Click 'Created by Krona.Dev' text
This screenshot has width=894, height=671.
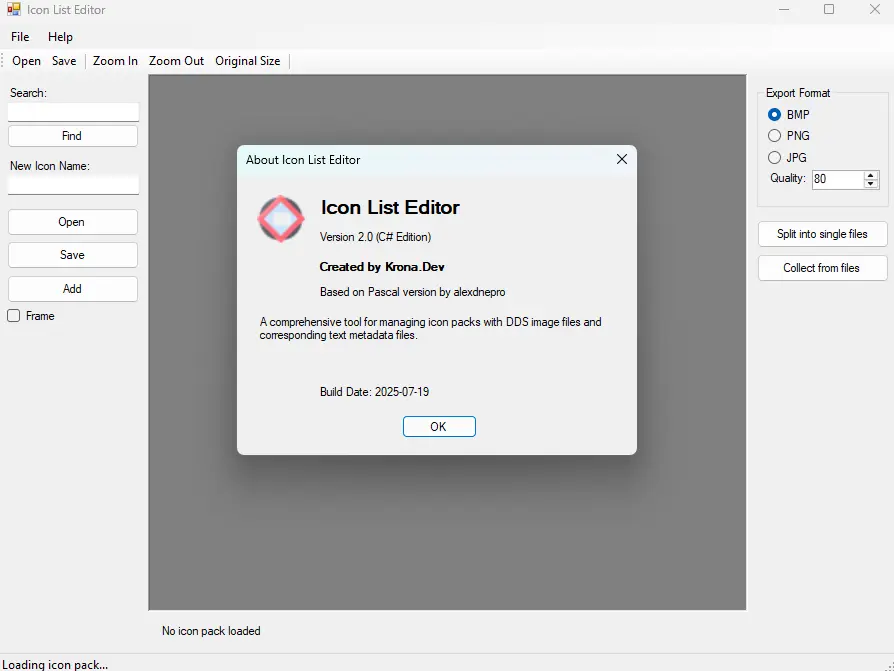coord(381,267)
